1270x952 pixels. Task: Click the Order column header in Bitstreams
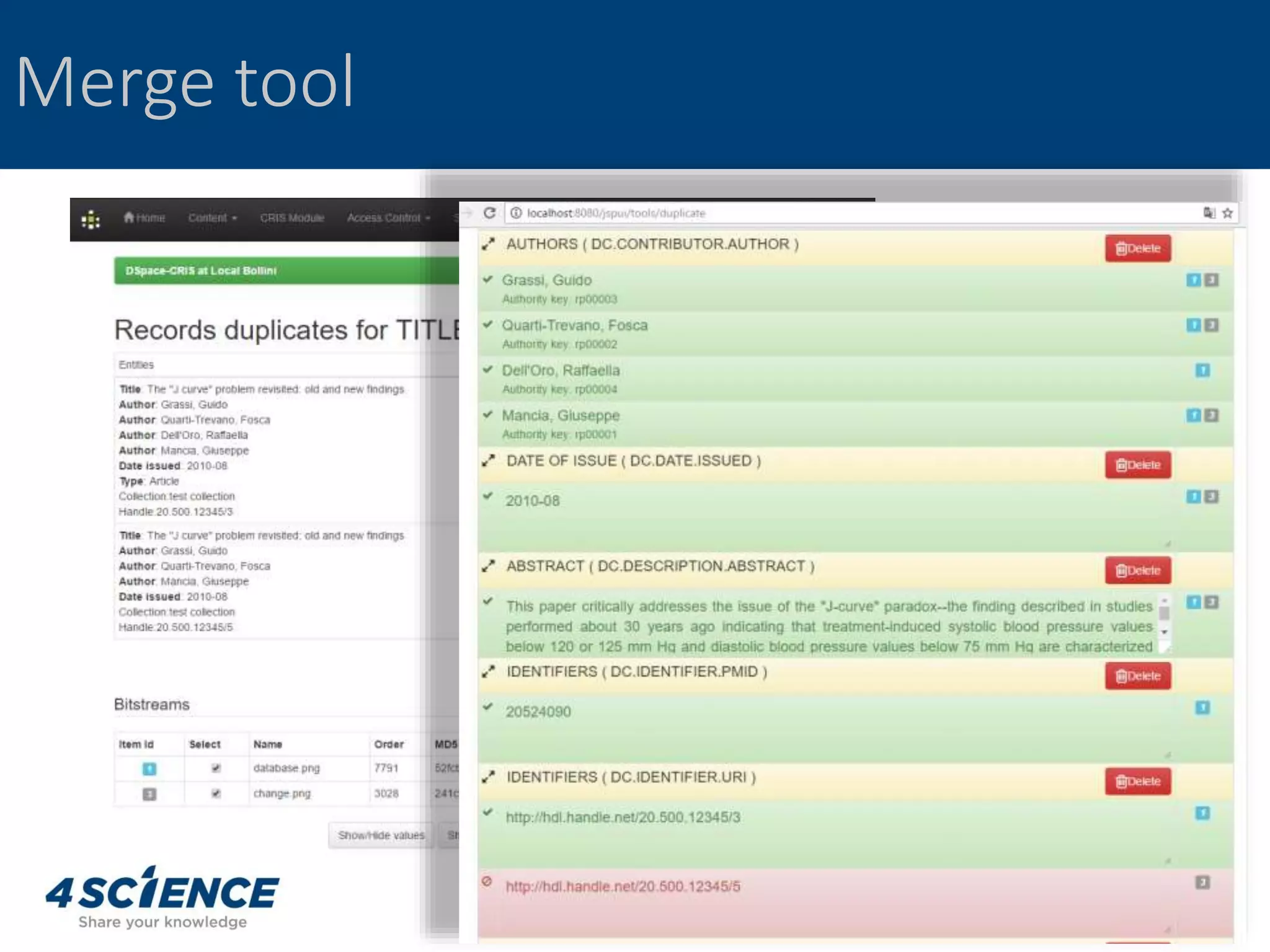pos(389,744)
